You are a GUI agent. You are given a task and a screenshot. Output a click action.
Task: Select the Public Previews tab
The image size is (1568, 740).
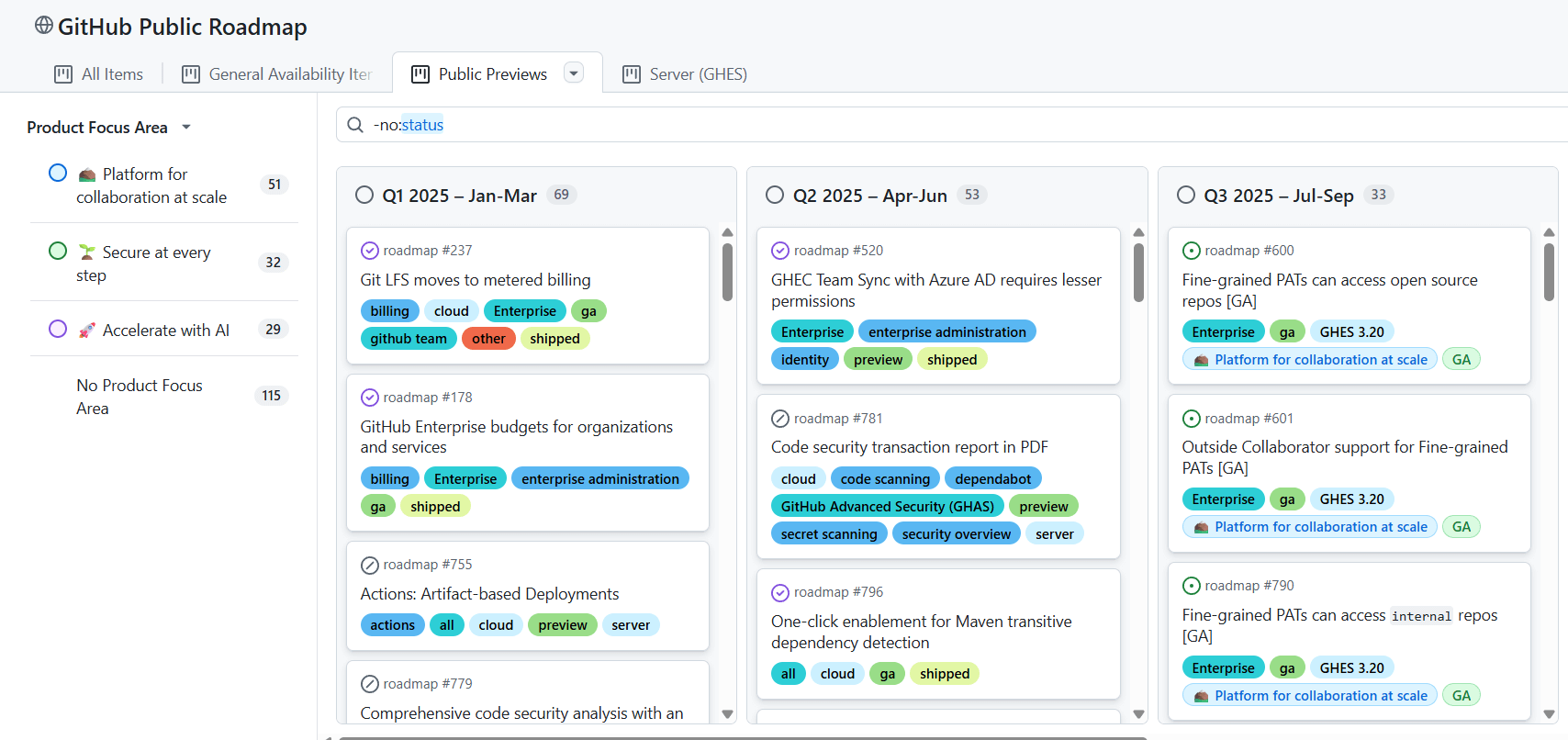(493, 74)
